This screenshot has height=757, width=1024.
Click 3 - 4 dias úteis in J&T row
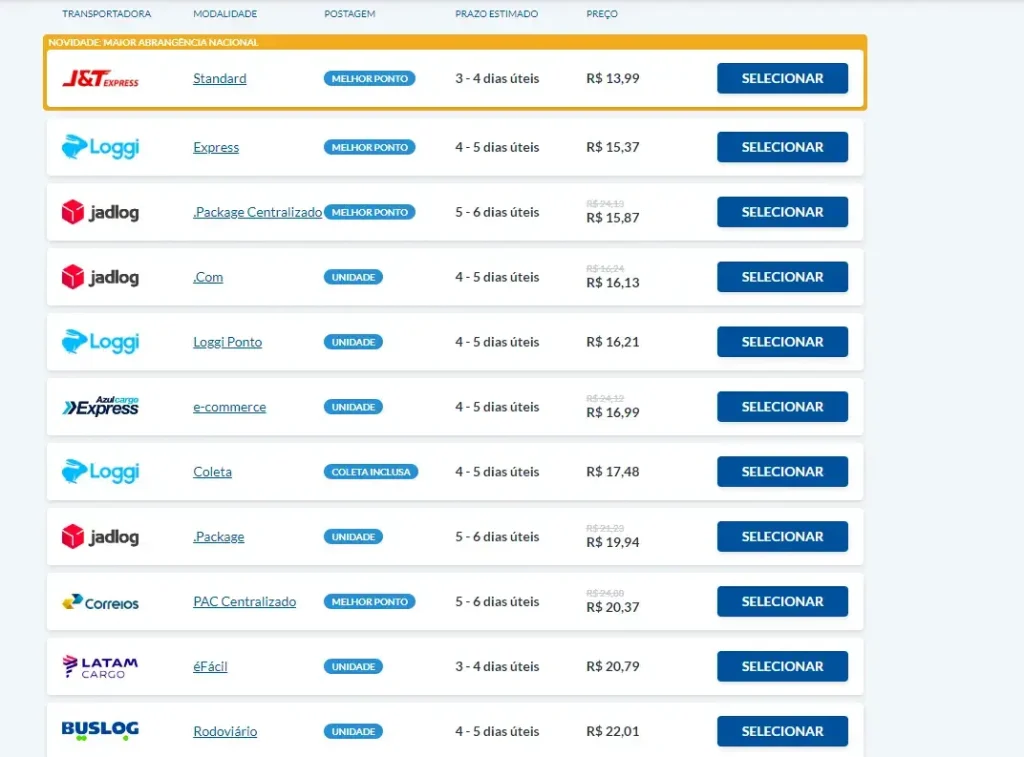[x=497, y=78]
